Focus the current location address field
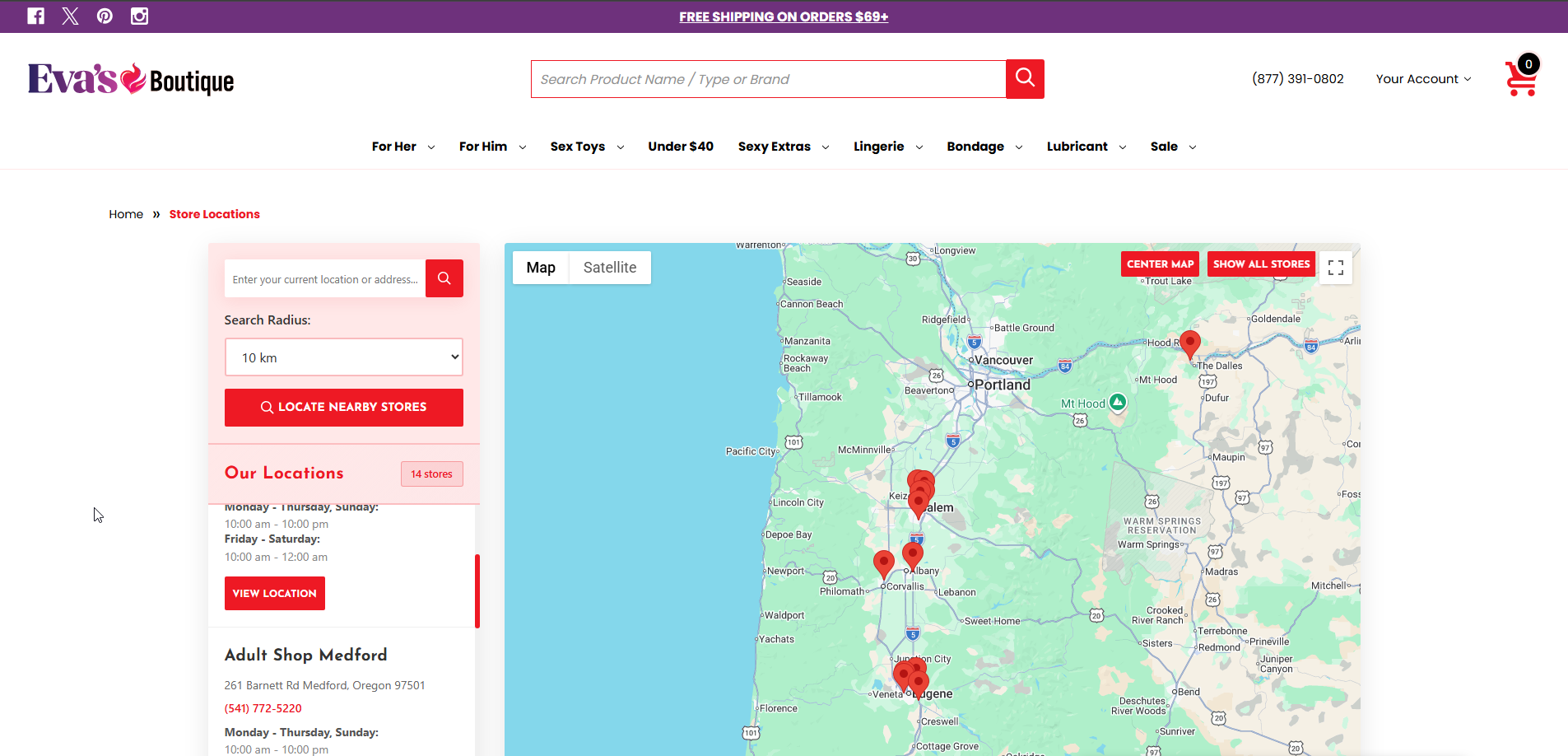 coord(325,279)
